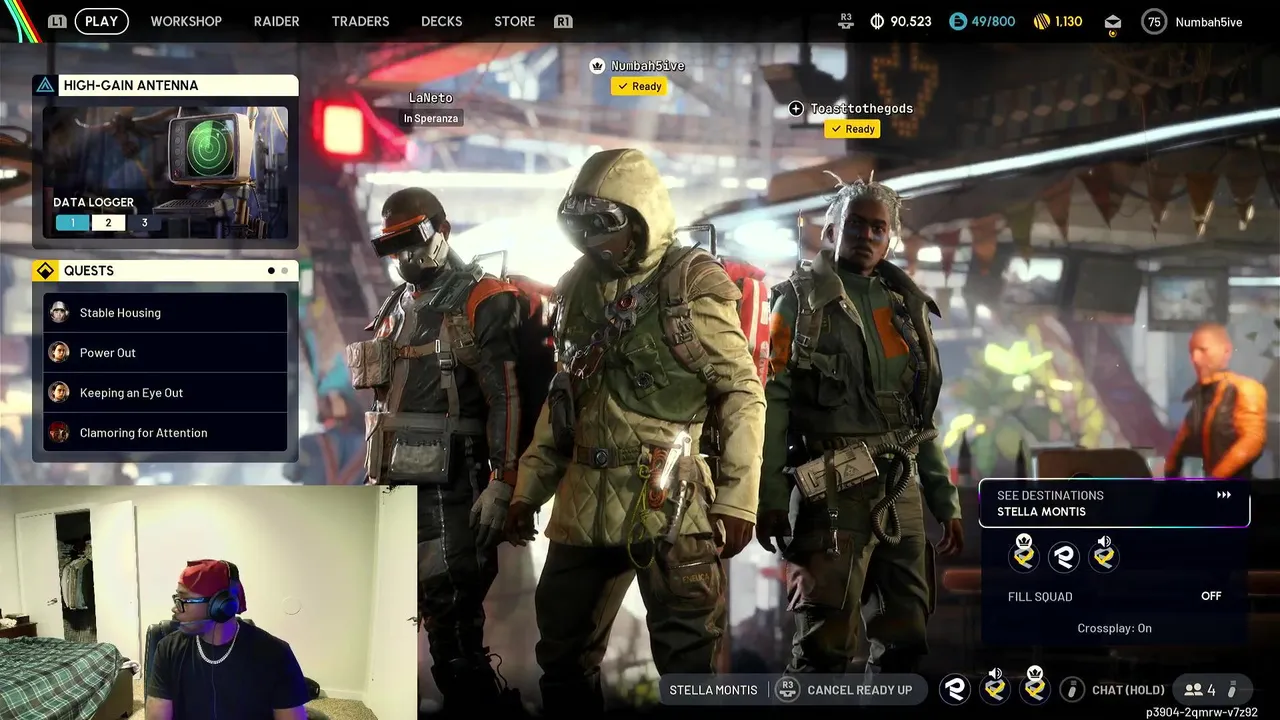
Task: Open the Keeping an Eye Out quest
Action: point(165,392)
